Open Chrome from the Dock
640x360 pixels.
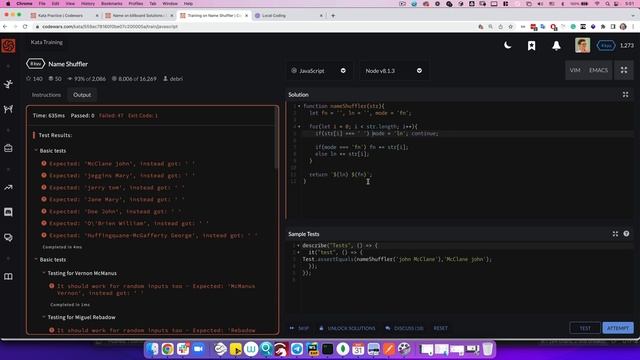point(167,349)
